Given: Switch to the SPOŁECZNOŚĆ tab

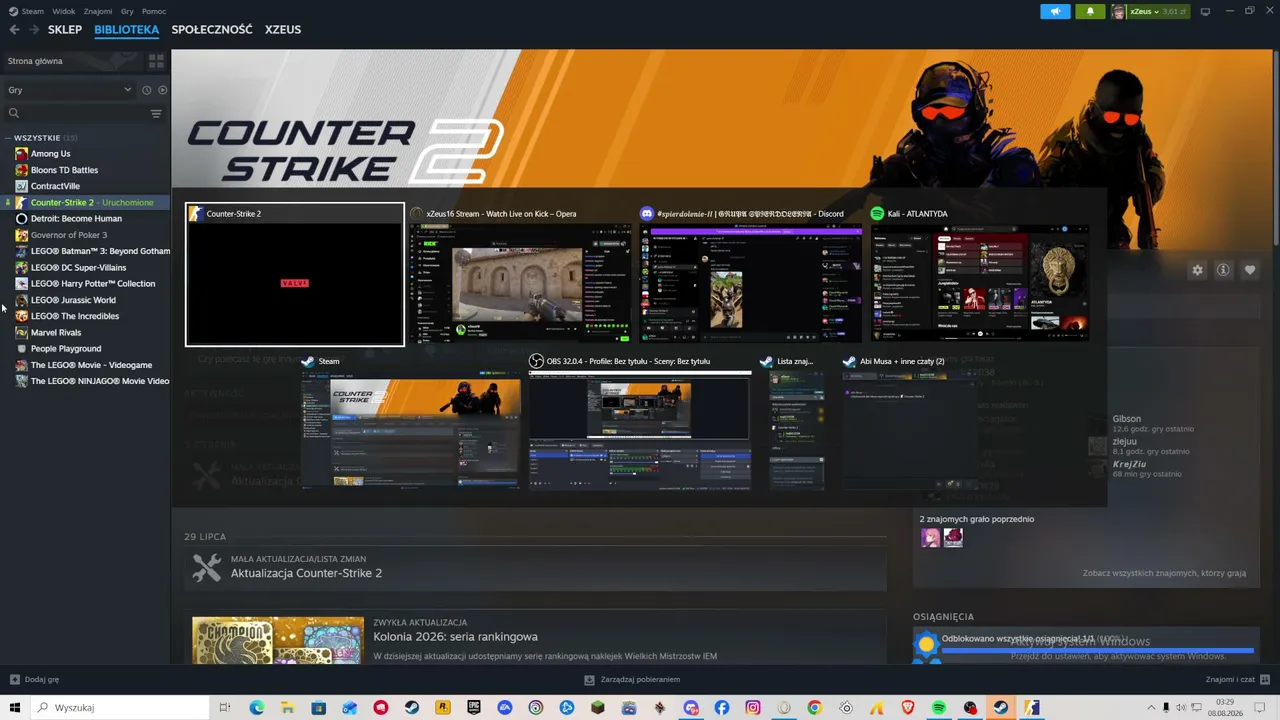Looking at the screenshot, I should pos(212,30).
